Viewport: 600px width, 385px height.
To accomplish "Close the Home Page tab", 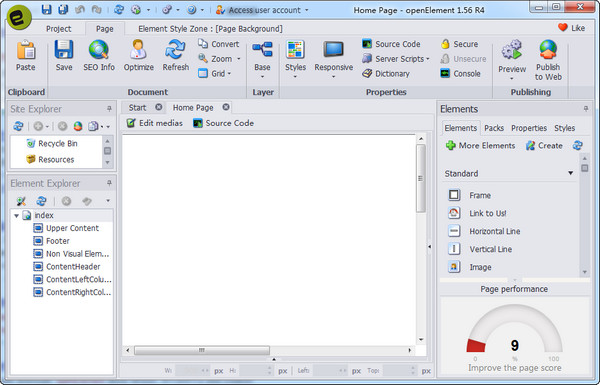I will pos(226,107).
